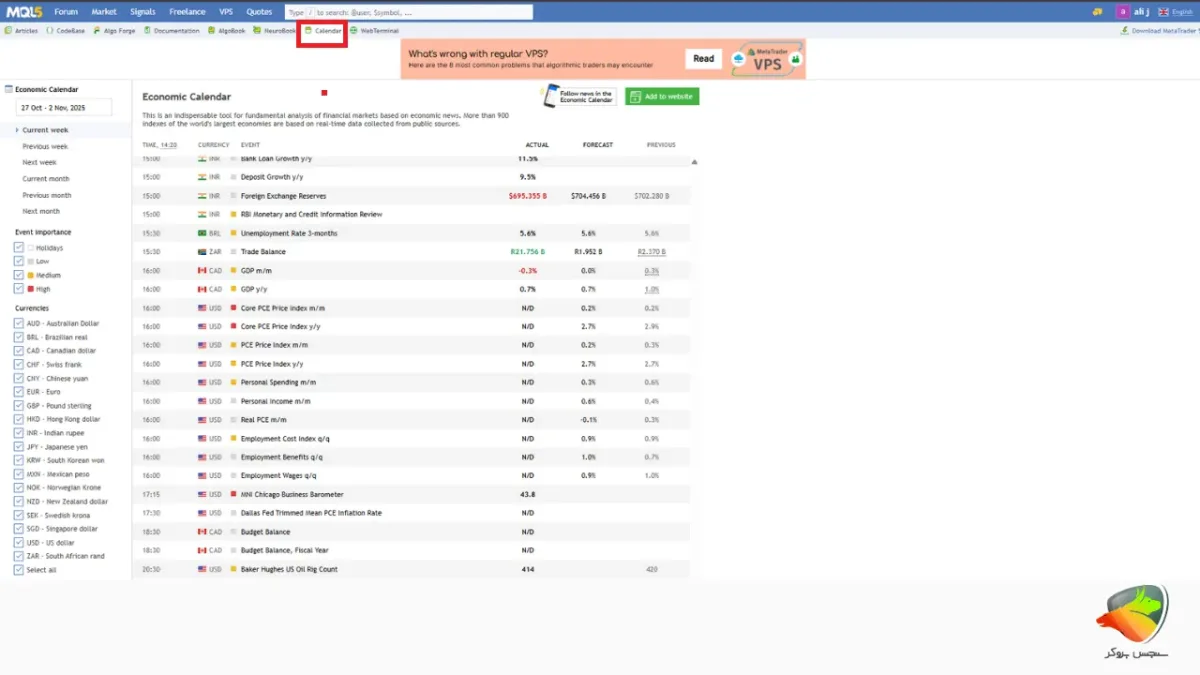Select the Previous month filter
This screenshot has height=675, width=1200.
tap(47, 195)
